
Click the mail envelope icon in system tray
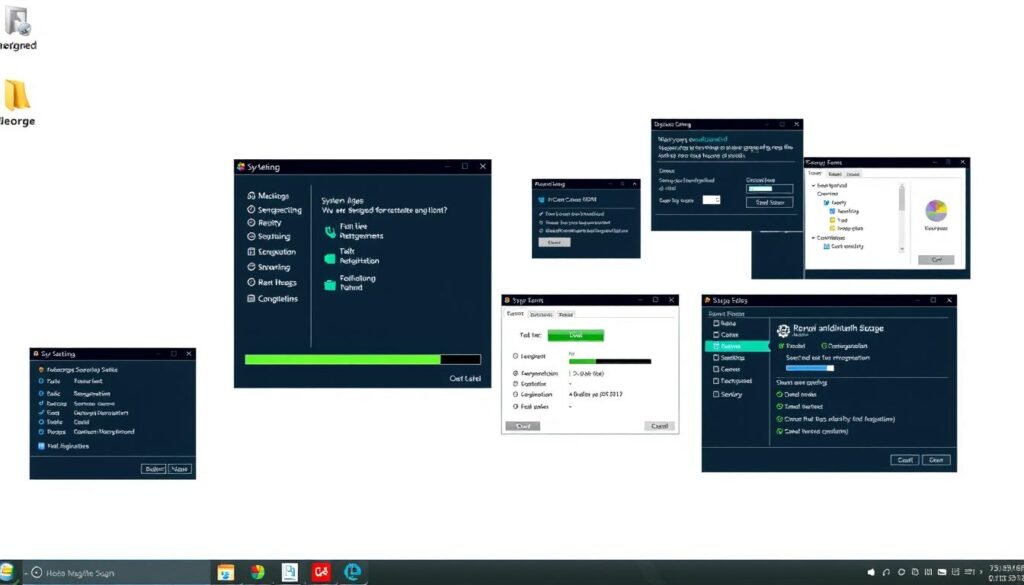point(942,573)
